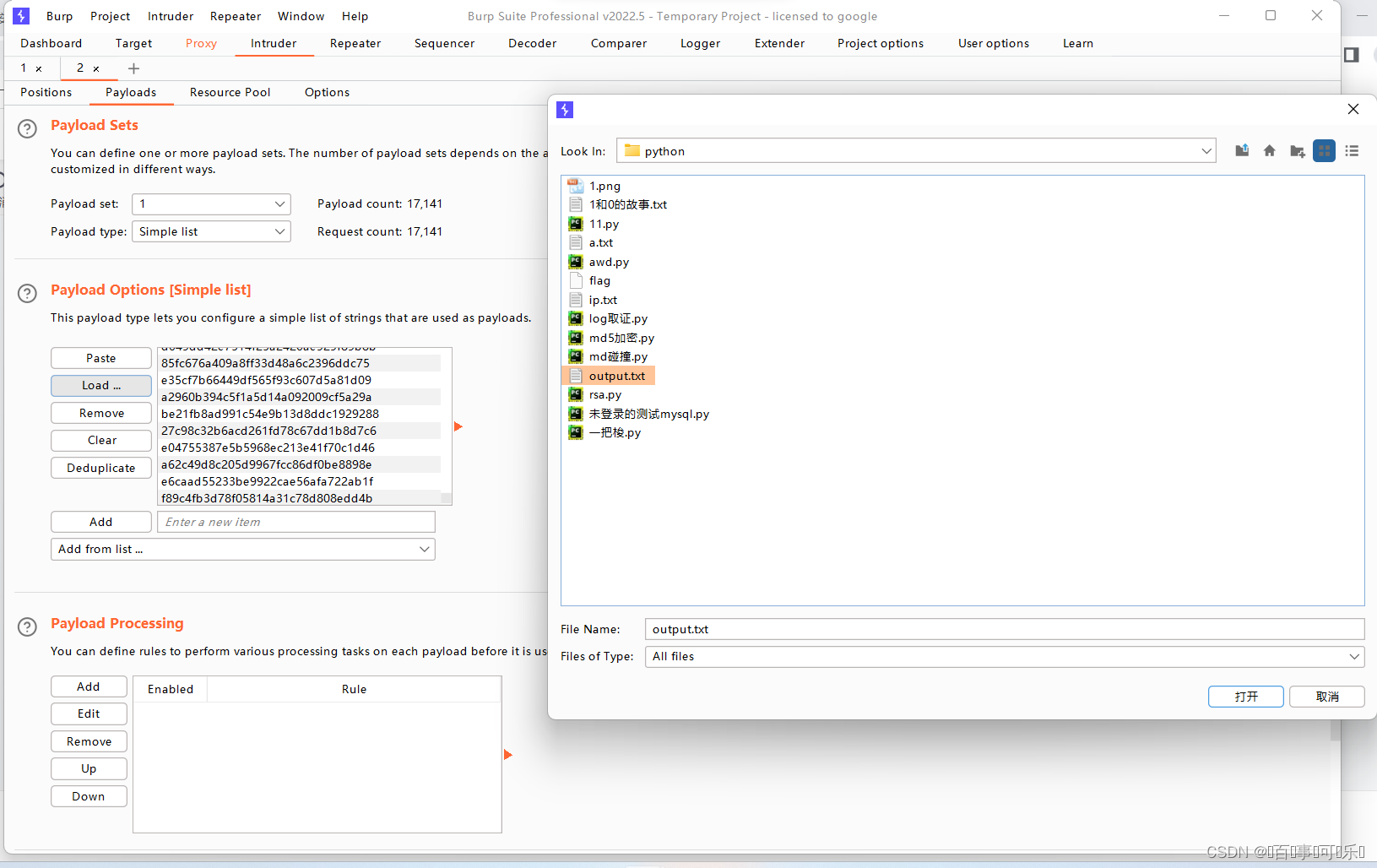
Task: Expand the Payload set dropdown
Action: pyautogui.click(x=211, y=204)
